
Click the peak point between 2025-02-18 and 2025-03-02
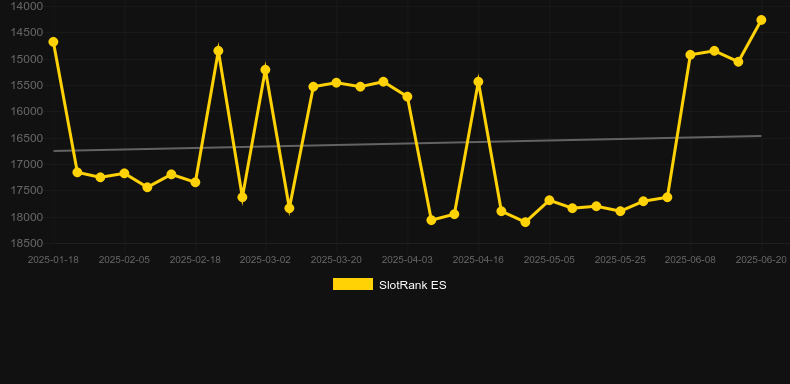(x=218, y=51)
